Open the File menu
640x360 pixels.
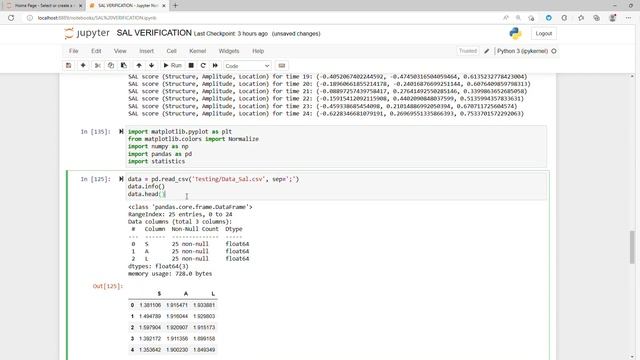click(73, 51)
